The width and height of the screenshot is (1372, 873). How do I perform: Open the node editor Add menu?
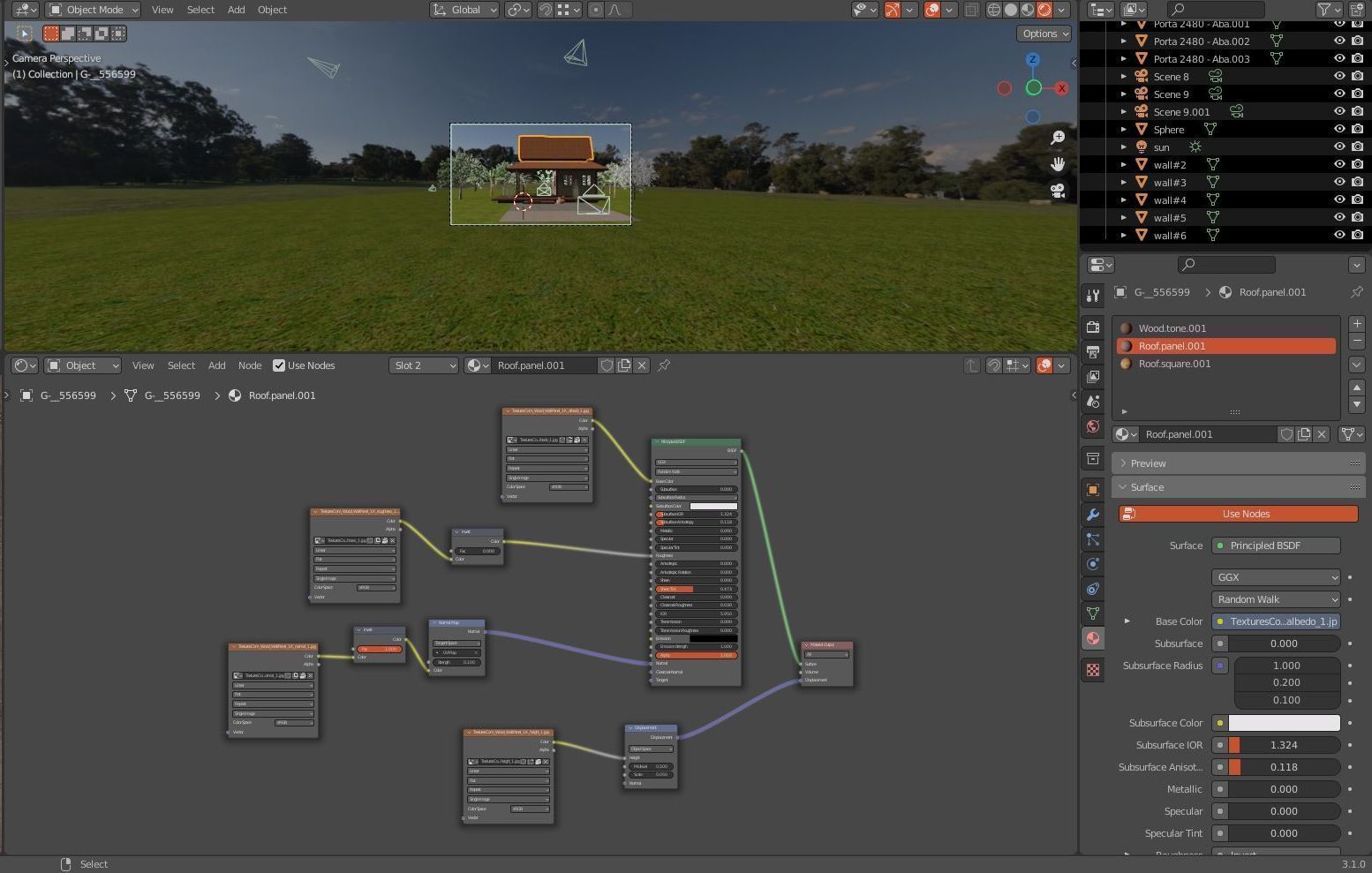[216, 365]
